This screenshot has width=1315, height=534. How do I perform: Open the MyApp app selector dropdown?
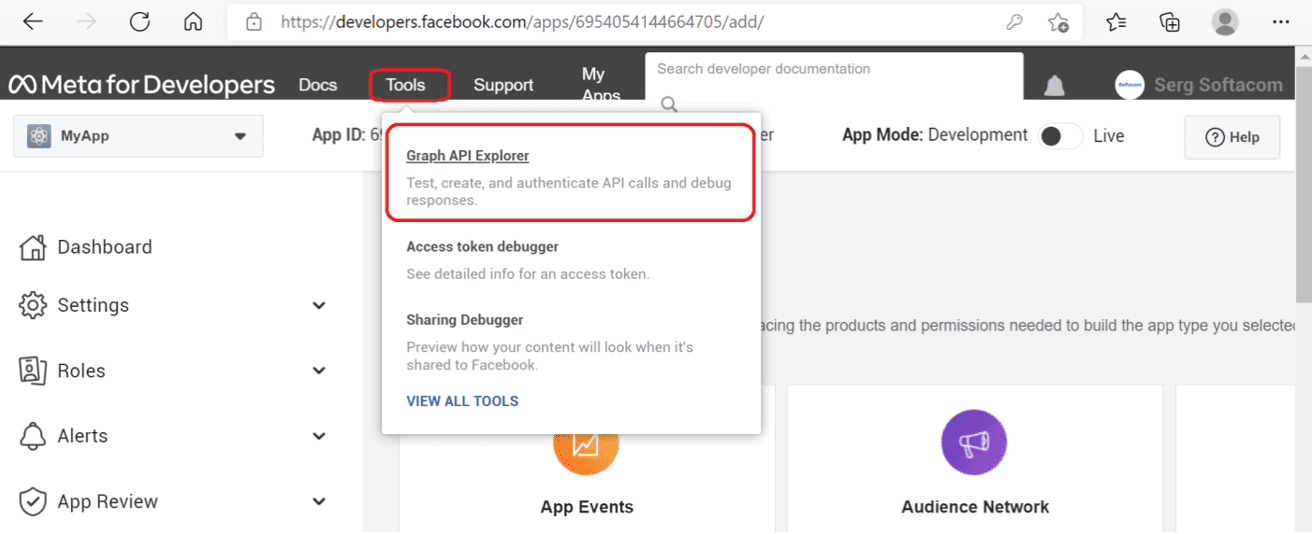[138, 136]
